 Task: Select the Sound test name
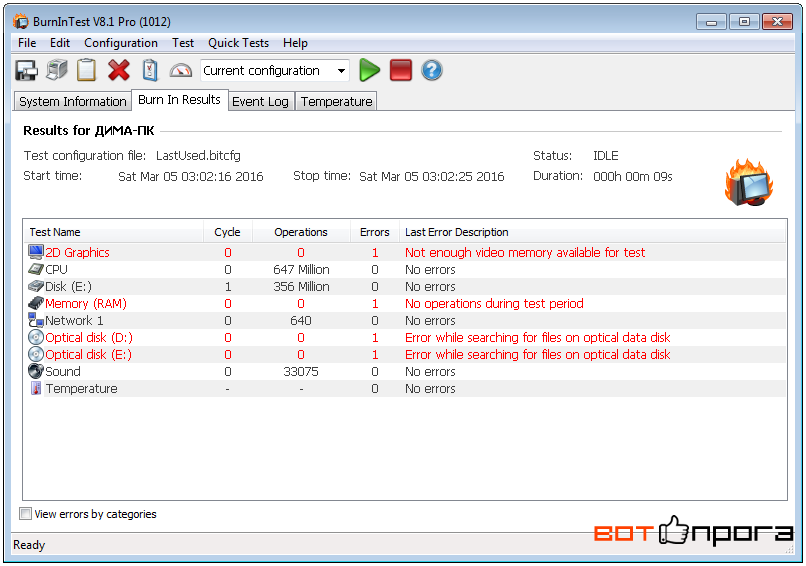63,371
